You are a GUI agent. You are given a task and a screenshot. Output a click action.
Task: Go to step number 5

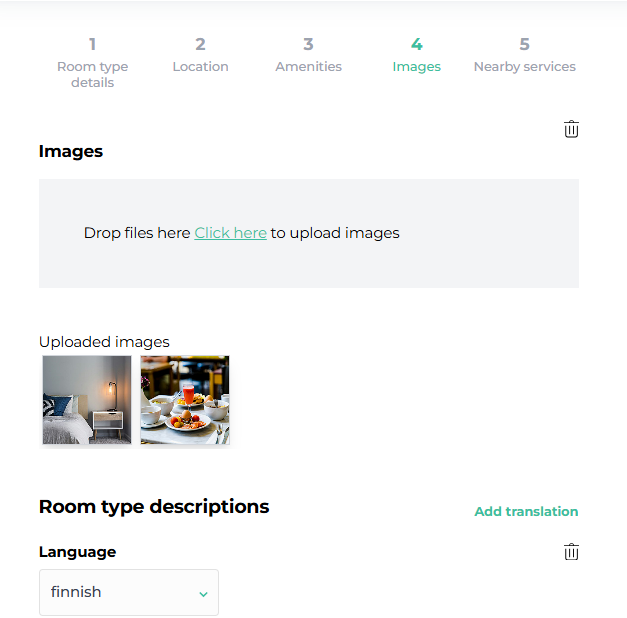[525, 44]
